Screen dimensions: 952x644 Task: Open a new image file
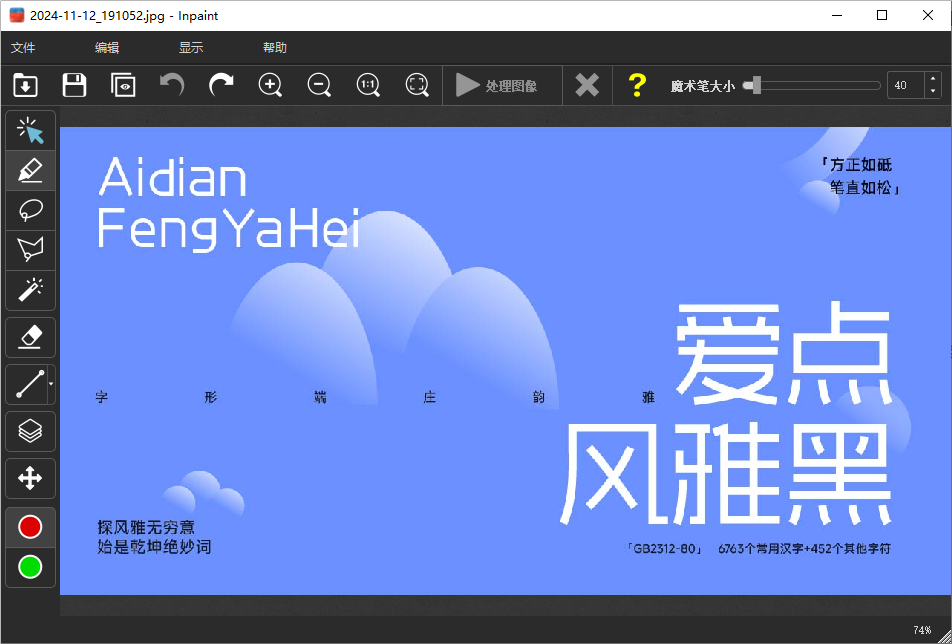tap(26, 85)
